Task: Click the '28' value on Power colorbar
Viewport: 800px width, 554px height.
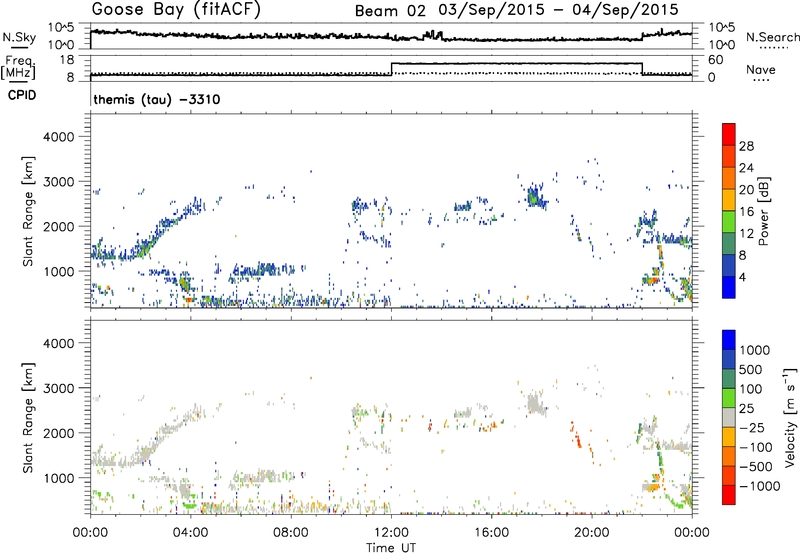Action: [x=746, y=146]
